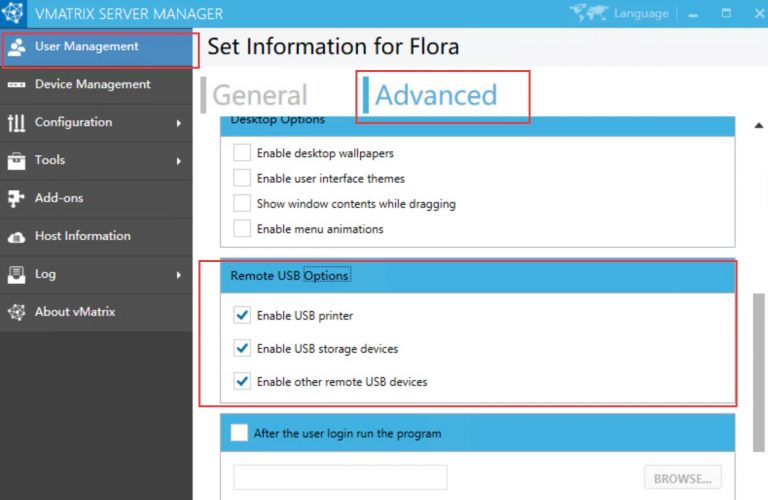This screenshot has width=768, height=500.
Task: Expand the Log submenu arrow
Action: (x=179, y=274)
